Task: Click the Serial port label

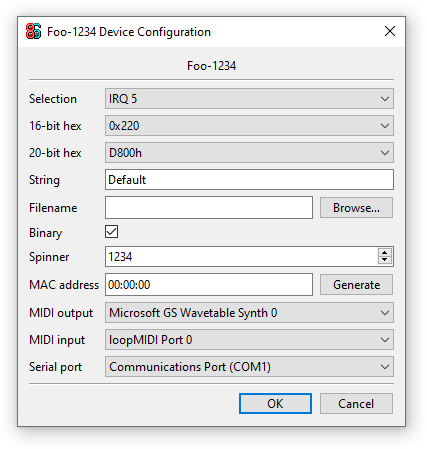Action: (x=55, y=367)
